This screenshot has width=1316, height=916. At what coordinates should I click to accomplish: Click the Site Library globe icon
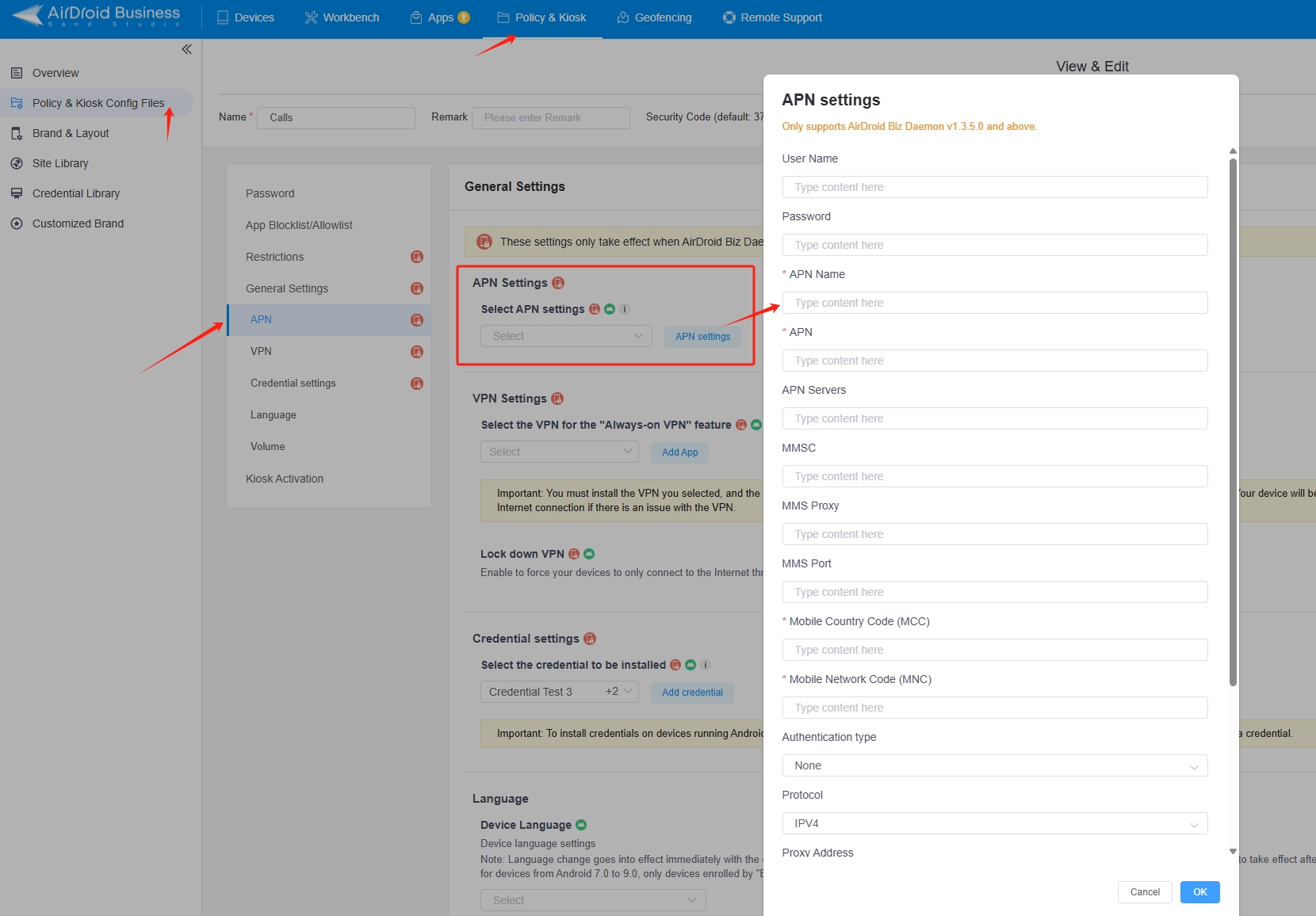17,163
